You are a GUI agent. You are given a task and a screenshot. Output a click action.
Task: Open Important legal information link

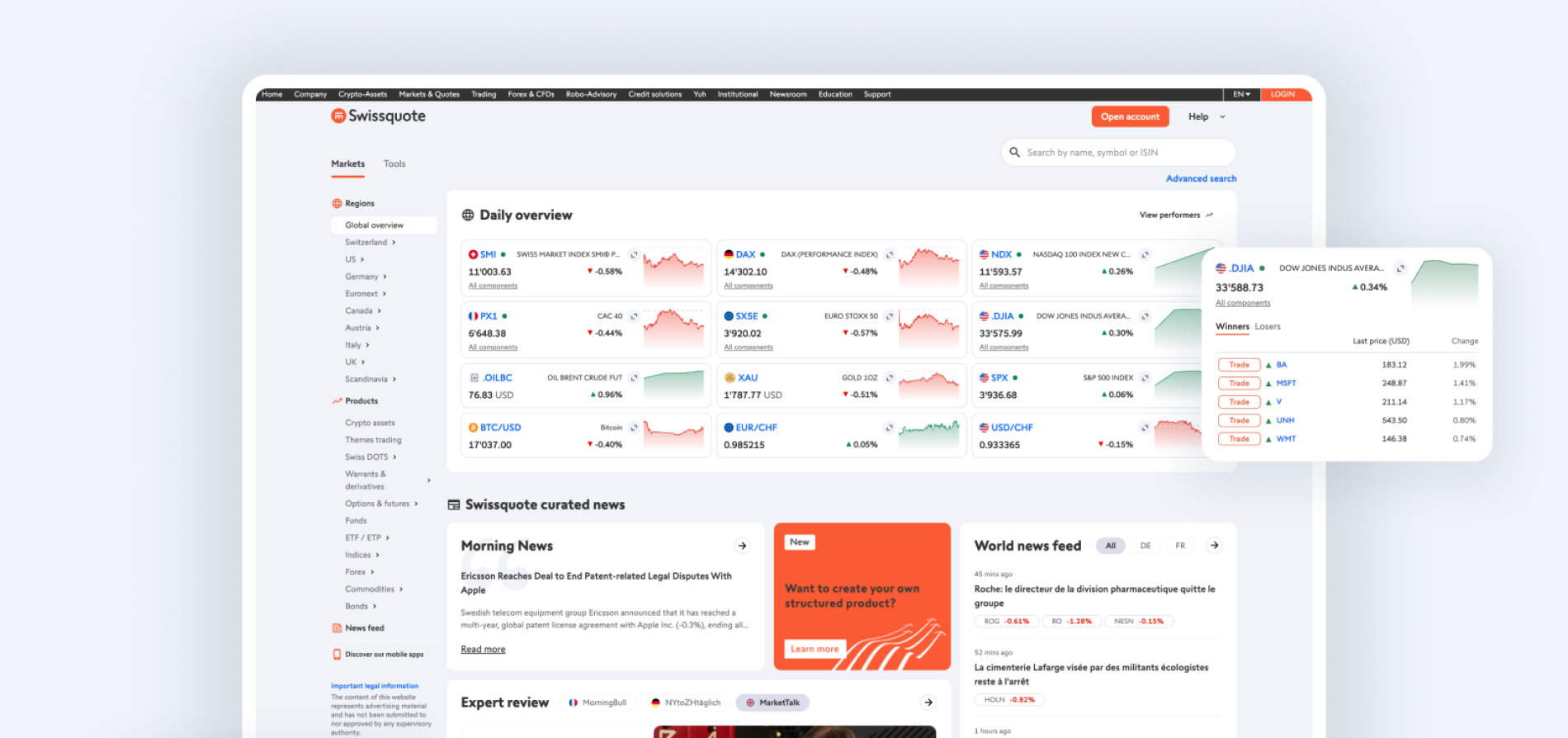point(375,686)
